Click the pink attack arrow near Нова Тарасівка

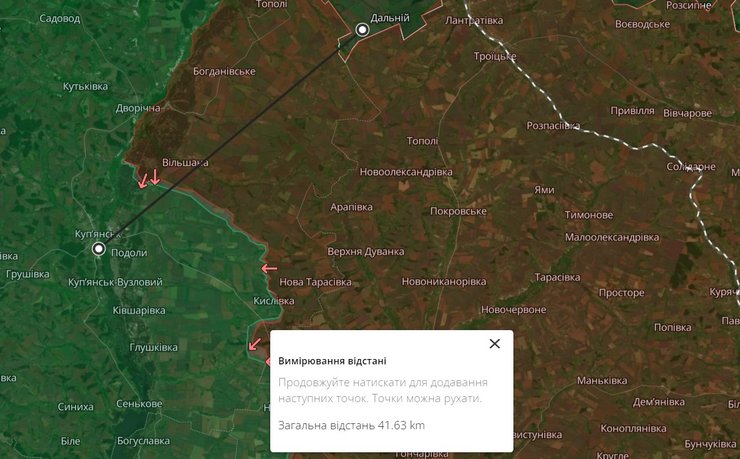tap(269, 268)
